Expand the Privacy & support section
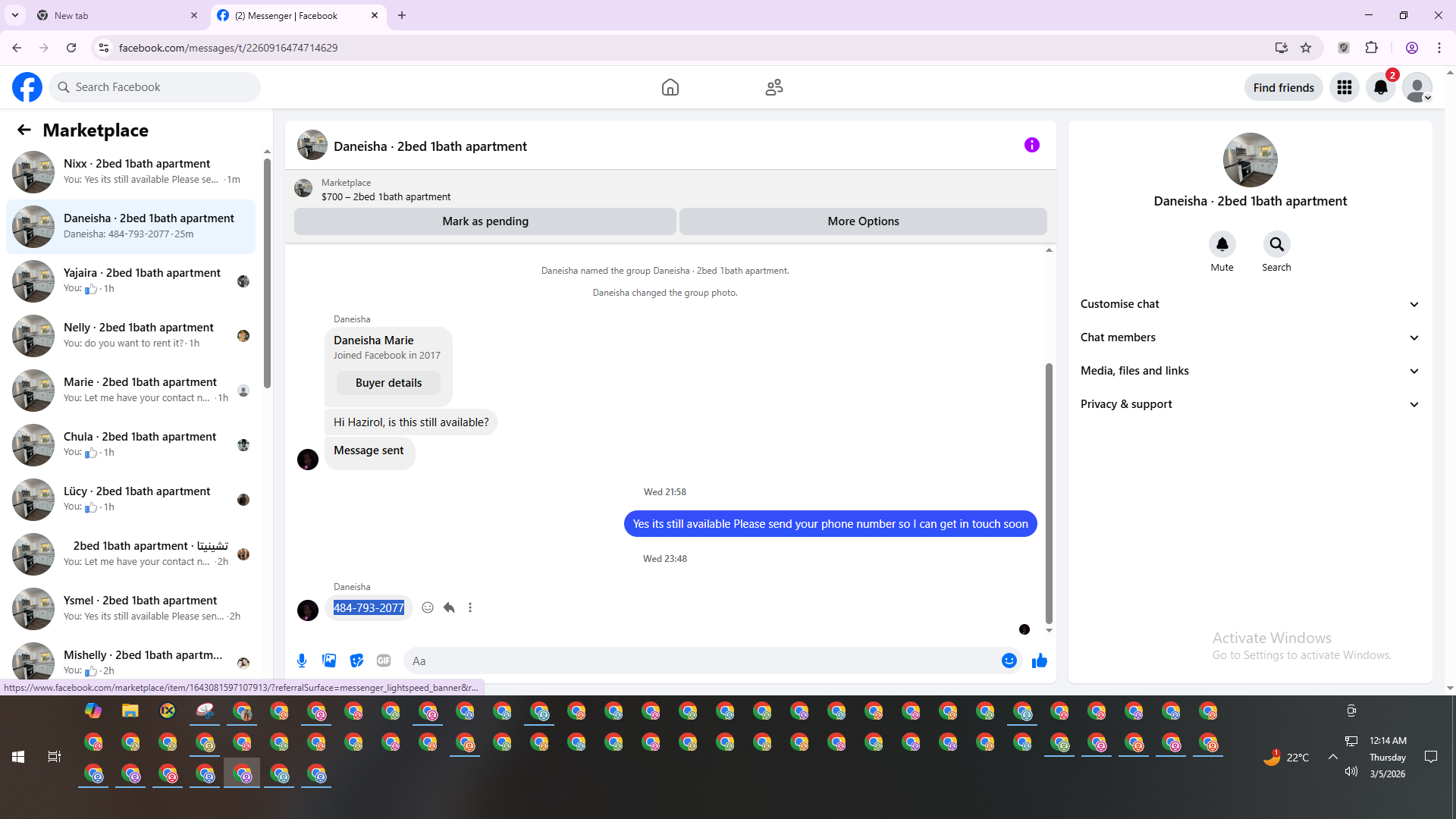Viewport: 1456px width, 819px height. (x=1250, y=404)
